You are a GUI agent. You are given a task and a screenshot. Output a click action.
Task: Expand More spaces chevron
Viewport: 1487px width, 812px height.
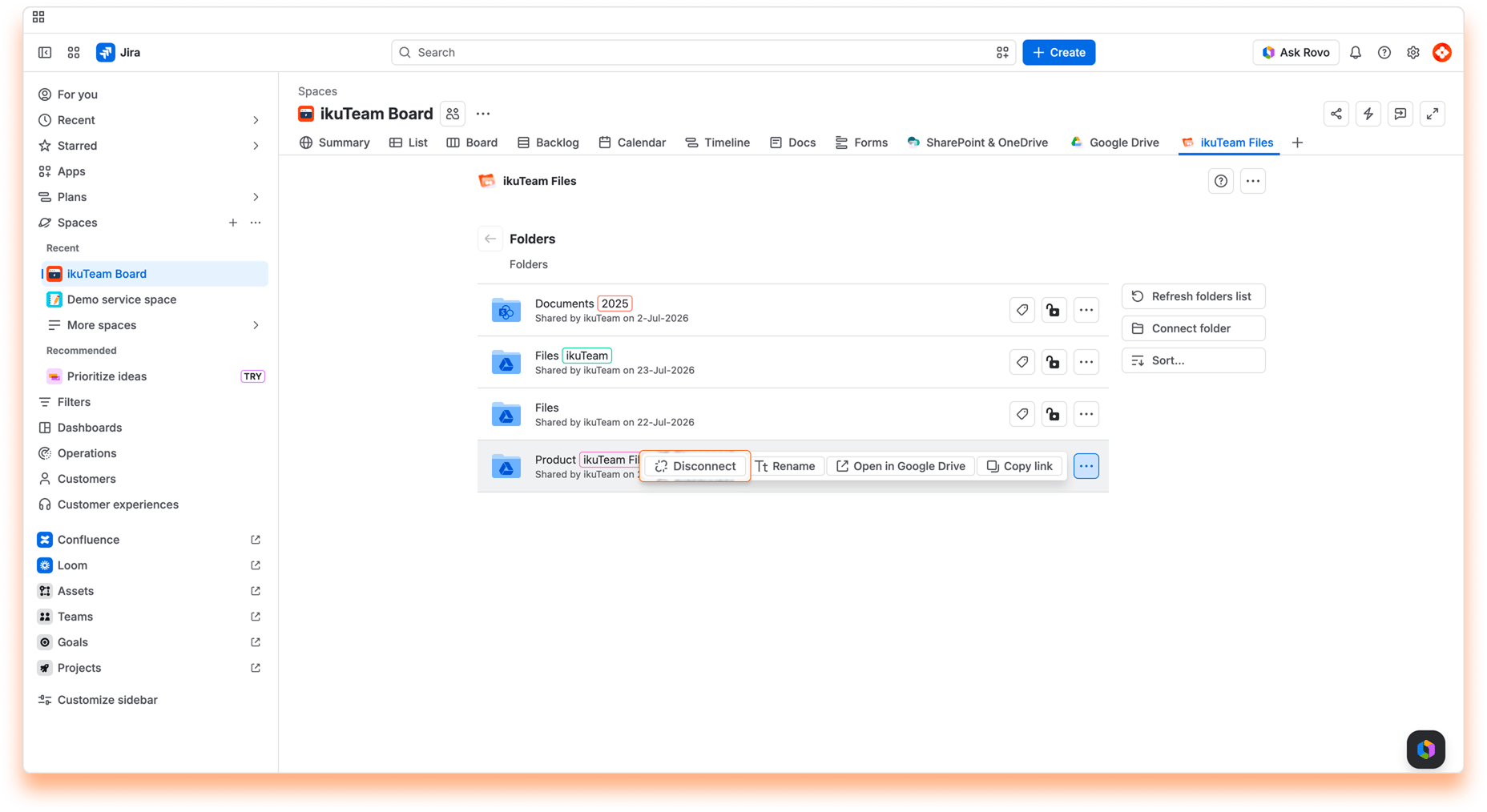click(x=256, y=325)
